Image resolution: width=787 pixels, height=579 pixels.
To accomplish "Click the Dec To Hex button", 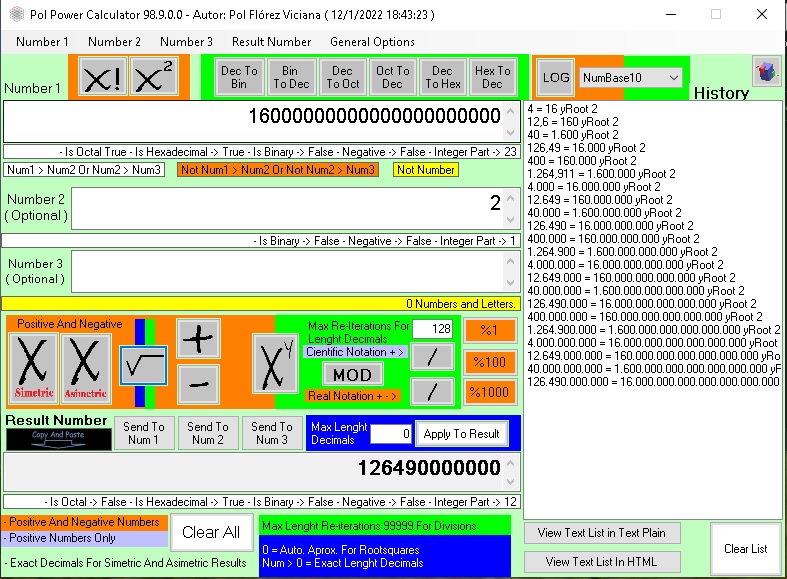I will point(443,77).
